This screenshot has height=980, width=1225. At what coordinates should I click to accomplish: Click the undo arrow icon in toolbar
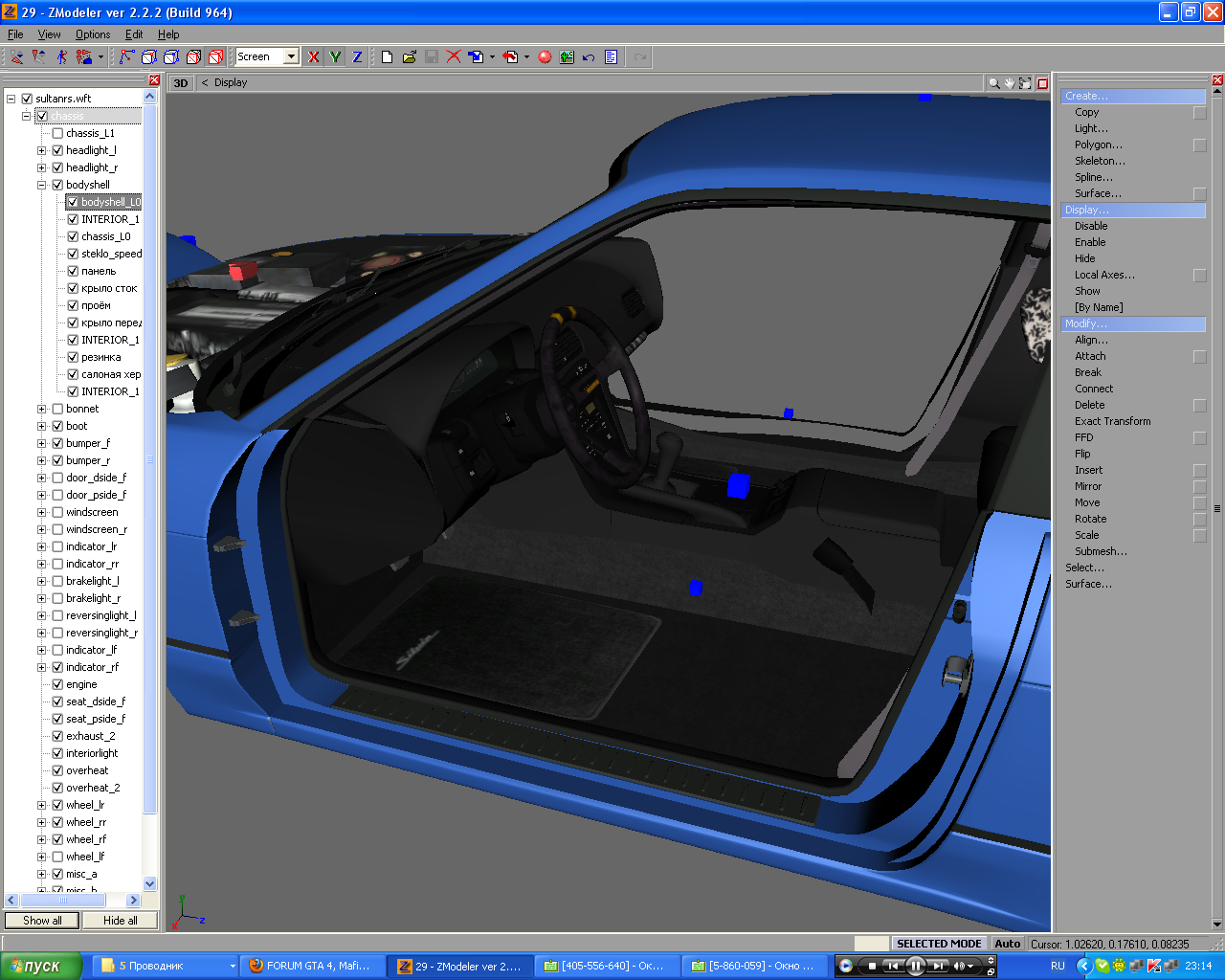(589, 57)
